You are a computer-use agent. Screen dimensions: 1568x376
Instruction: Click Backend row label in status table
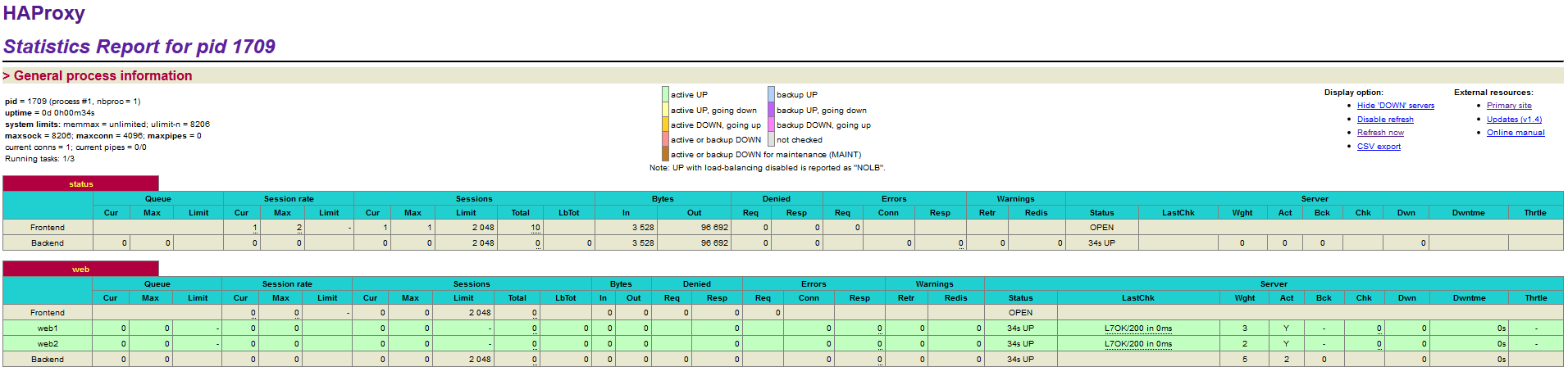[48, 243]
